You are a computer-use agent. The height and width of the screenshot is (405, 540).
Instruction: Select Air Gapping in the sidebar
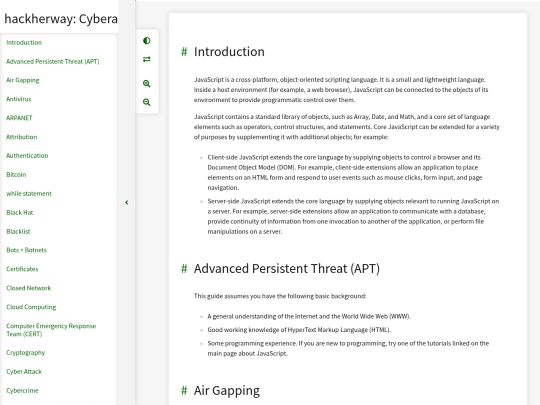click(x=23, y=80)
